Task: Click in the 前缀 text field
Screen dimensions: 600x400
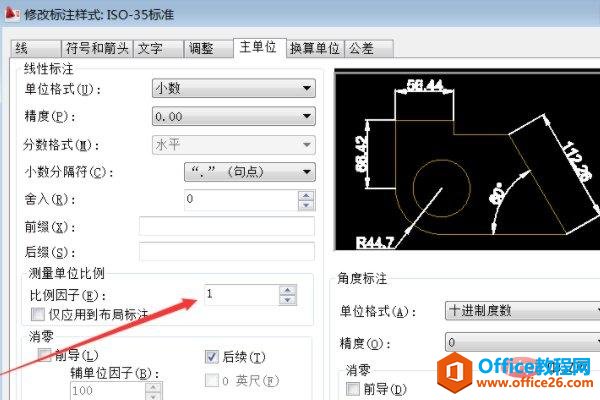Action: pyautogui.click(x=227, y=226)
